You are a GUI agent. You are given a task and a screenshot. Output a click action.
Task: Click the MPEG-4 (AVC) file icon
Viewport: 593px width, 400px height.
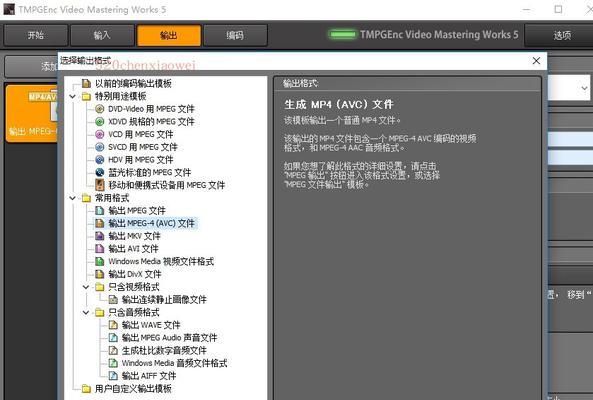(99, 223)
